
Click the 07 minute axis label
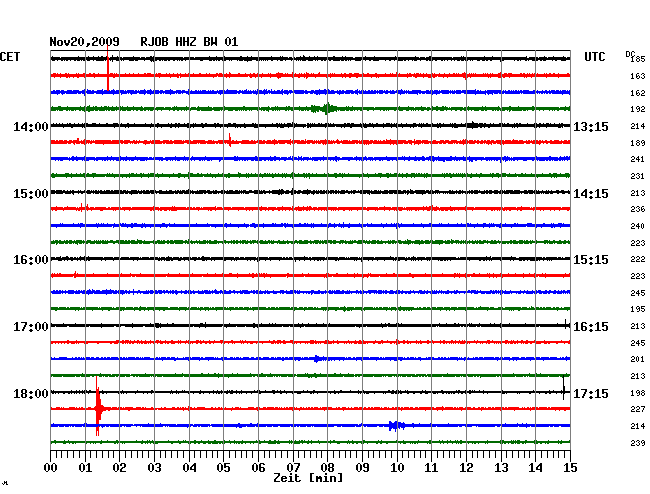293,467
